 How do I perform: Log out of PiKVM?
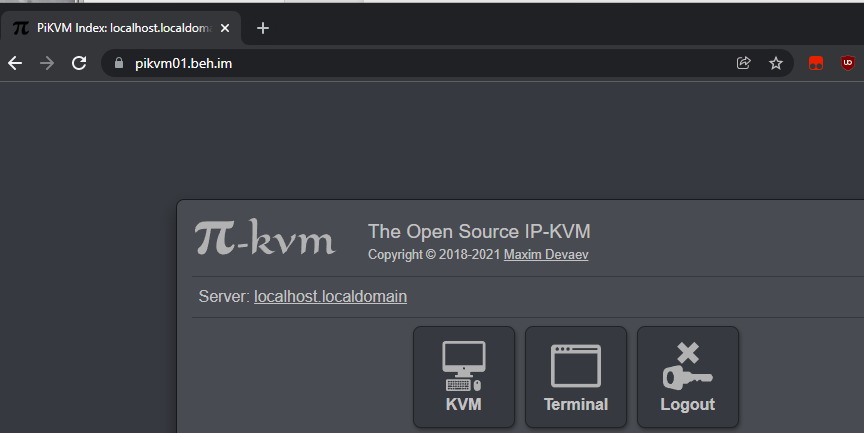[687, 377]
